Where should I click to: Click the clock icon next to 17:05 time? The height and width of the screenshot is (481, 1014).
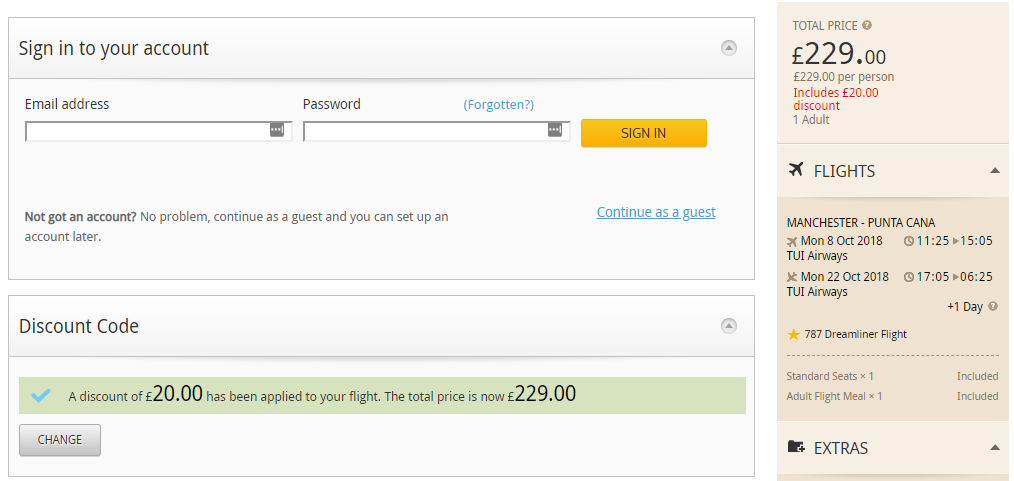click(909, 277)
